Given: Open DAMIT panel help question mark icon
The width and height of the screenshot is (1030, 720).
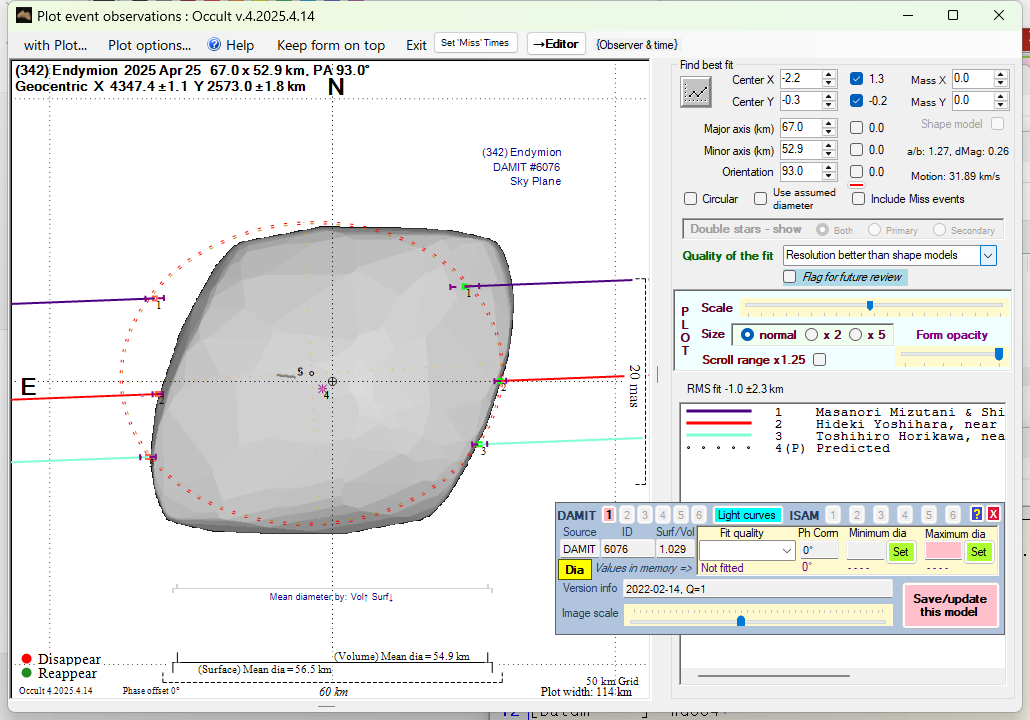Looking at the screenshot, I should [x=977, y=514].
